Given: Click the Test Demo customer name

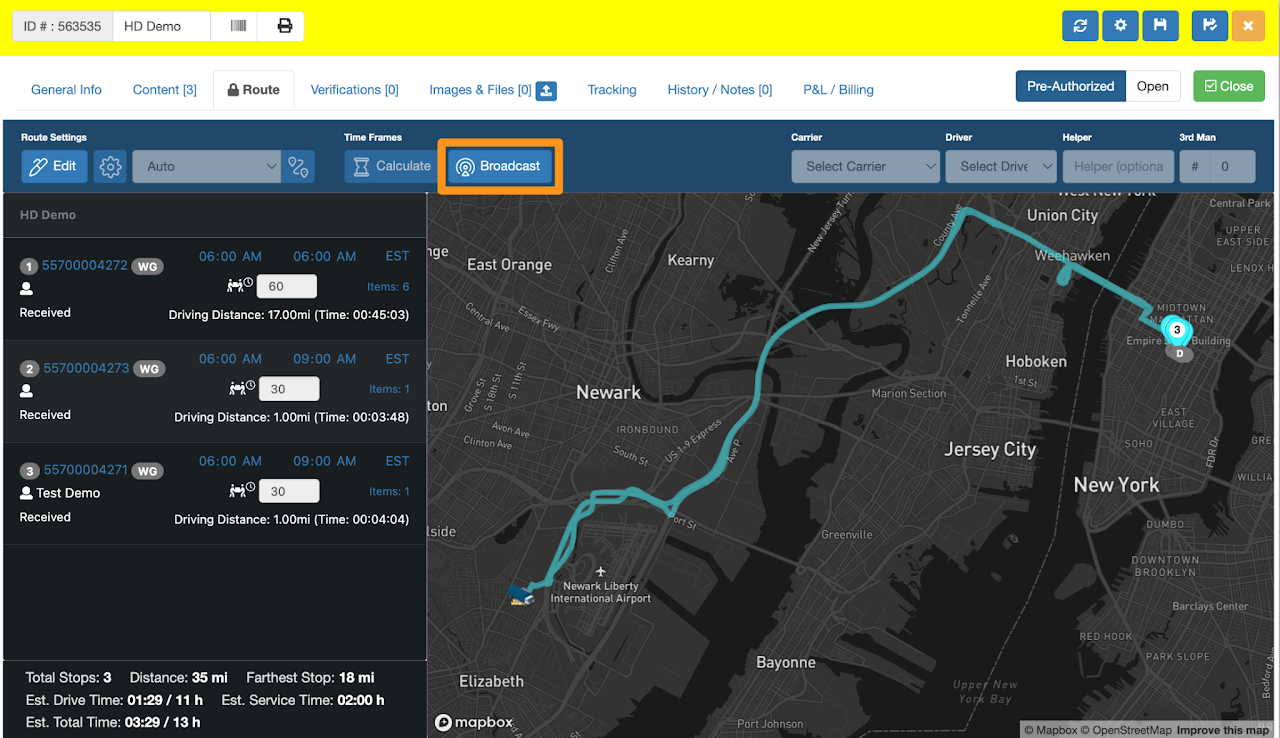Looking at the screenshot, I should 68,493.
